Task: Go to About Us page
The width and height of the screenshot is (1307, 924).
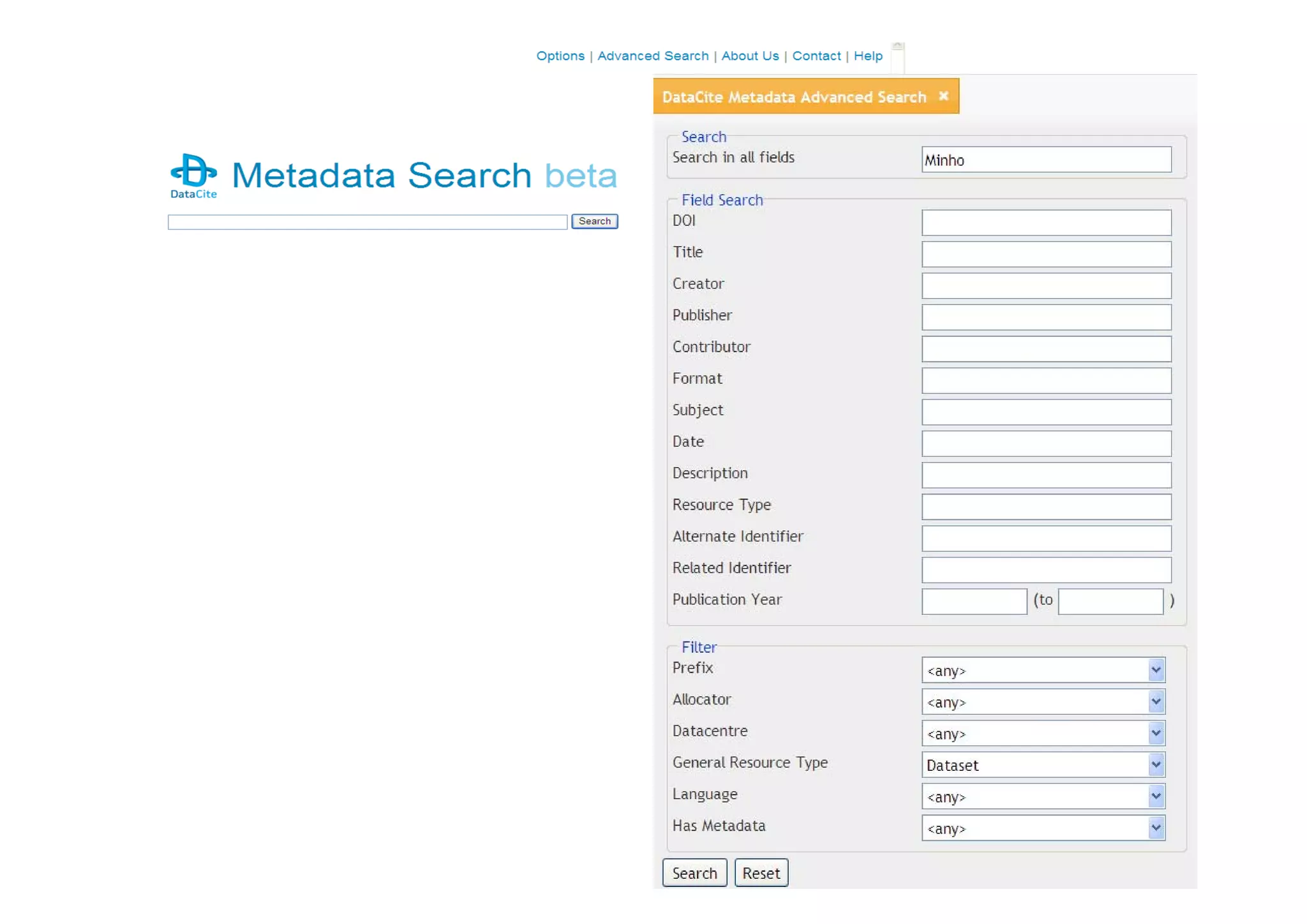Action: click(750, 56)
